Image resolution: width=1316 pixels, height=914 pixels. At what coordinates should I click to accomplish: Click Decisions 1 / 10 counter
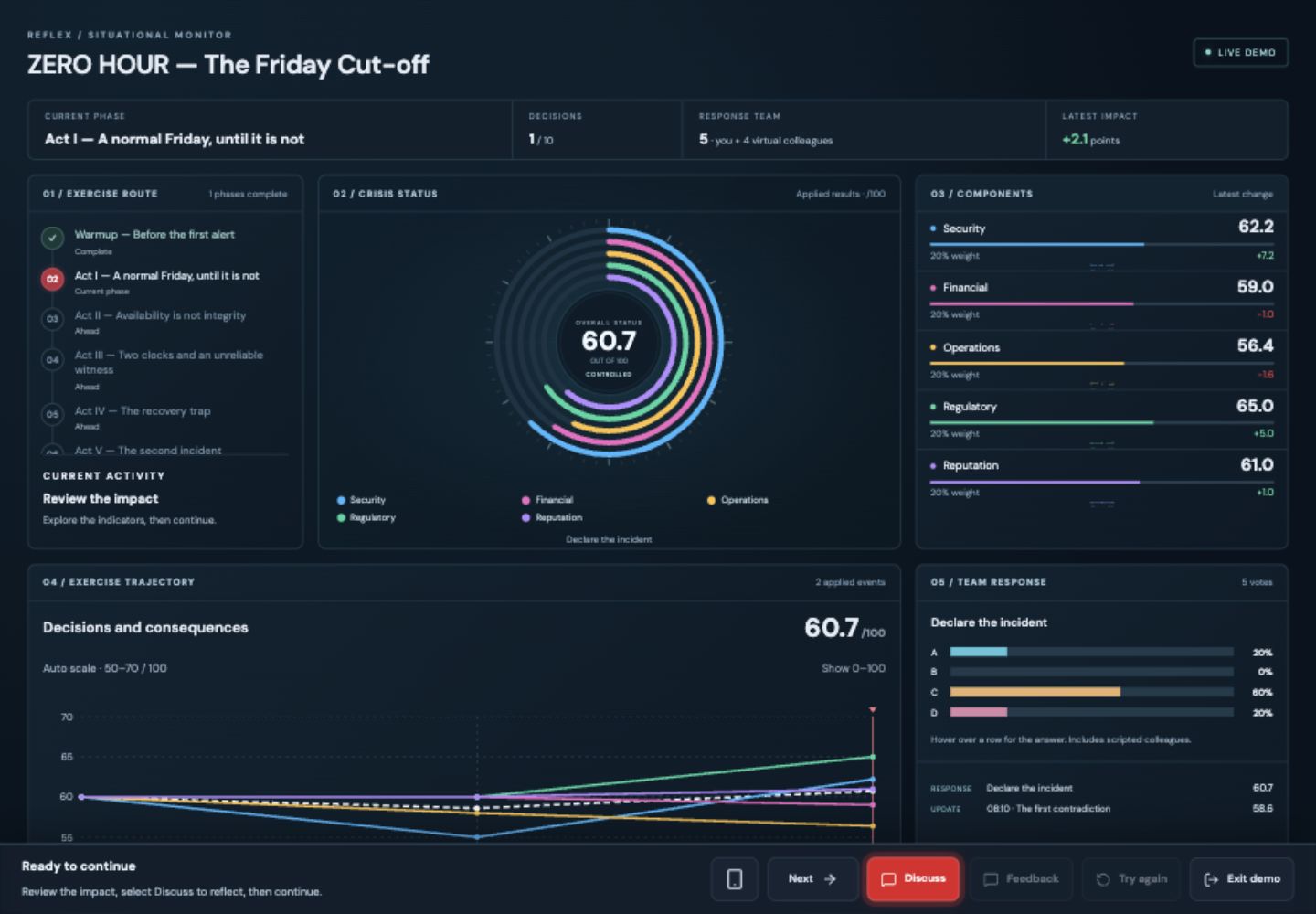point(540,140)
